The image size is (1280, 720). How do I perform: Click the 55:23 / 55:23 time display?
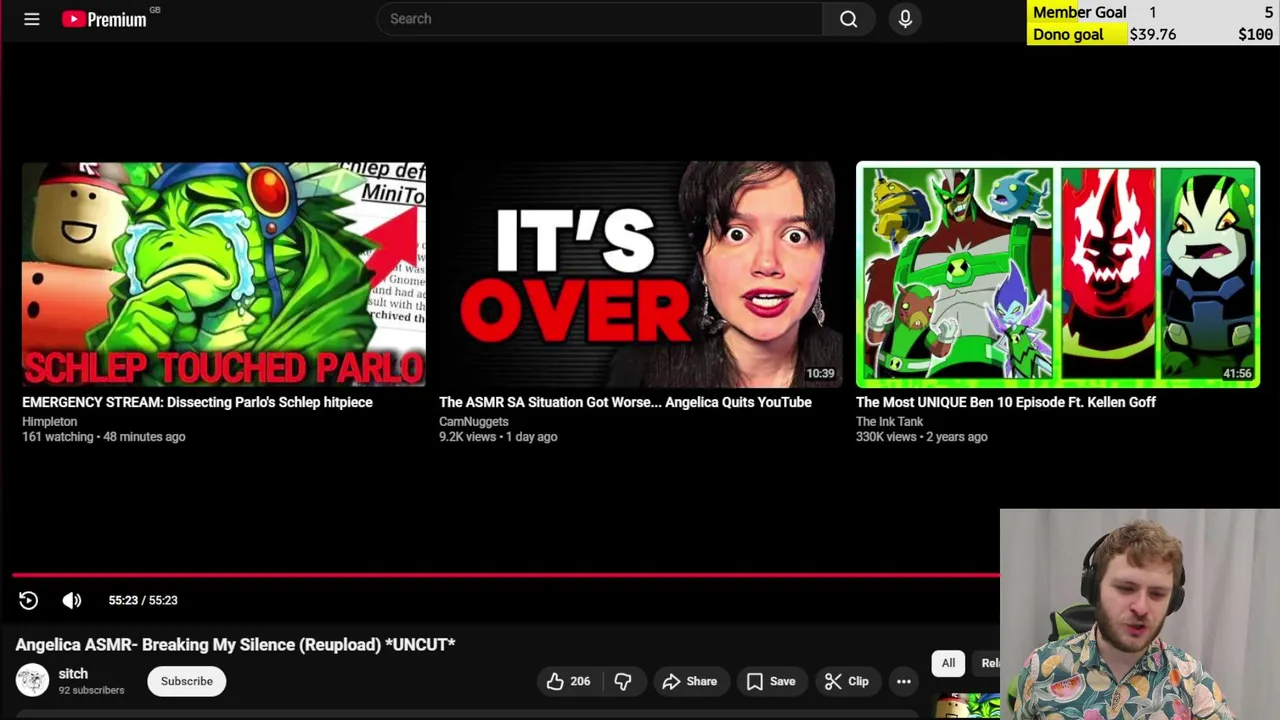(143, 600)
